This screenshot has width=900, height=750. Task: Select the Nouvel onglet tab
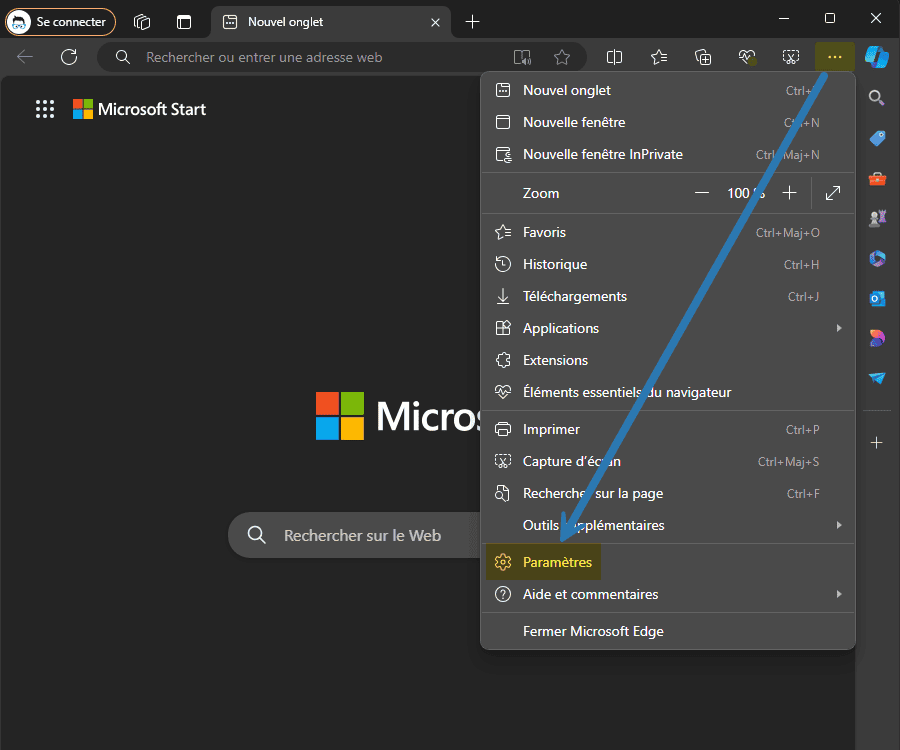pos(330,22)
